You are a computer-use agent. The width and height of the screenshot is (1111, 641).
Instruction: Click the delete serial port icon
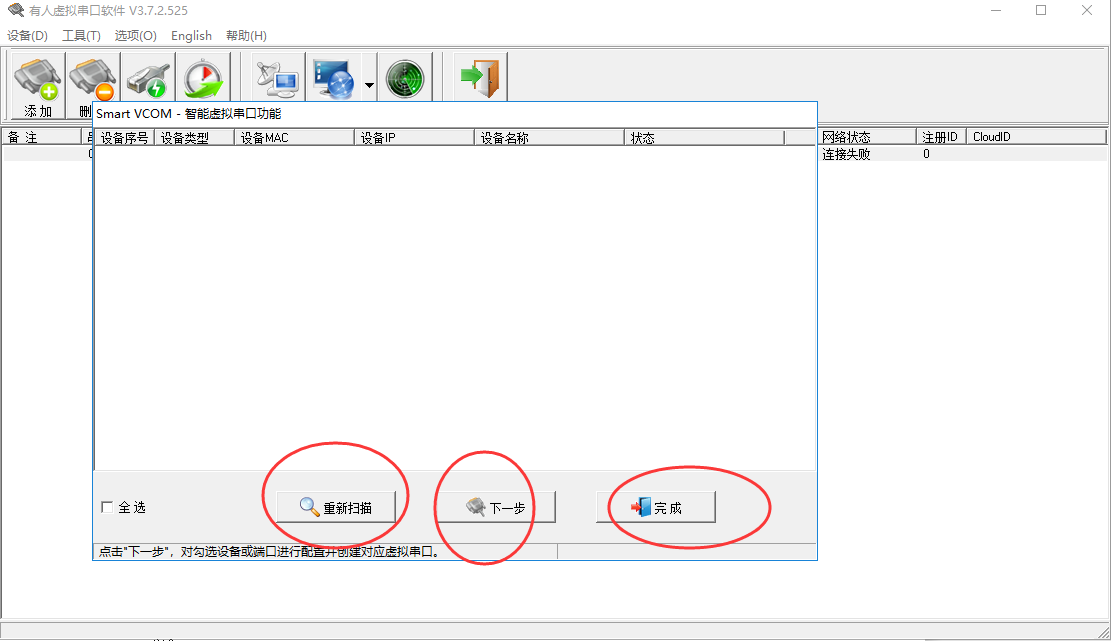(92, 78)
